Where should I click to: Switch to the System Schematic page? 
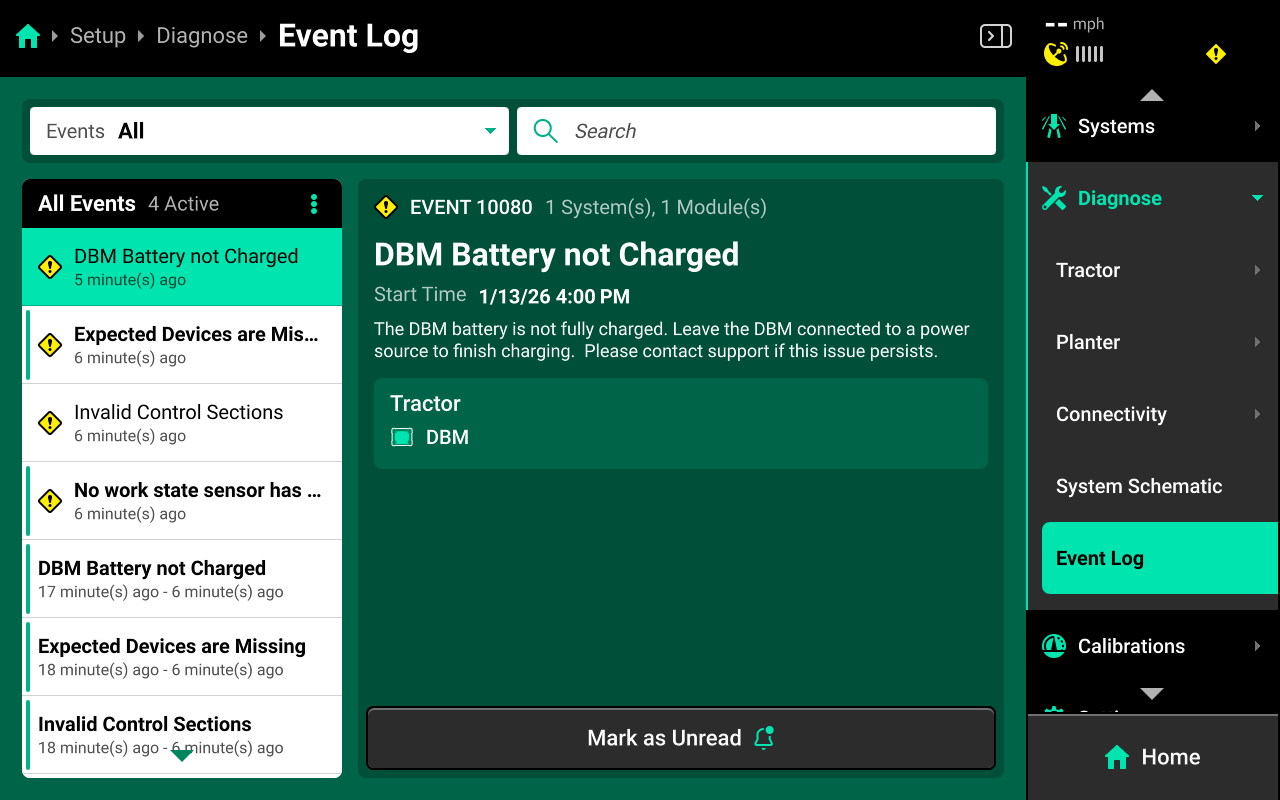point(1139,486)
